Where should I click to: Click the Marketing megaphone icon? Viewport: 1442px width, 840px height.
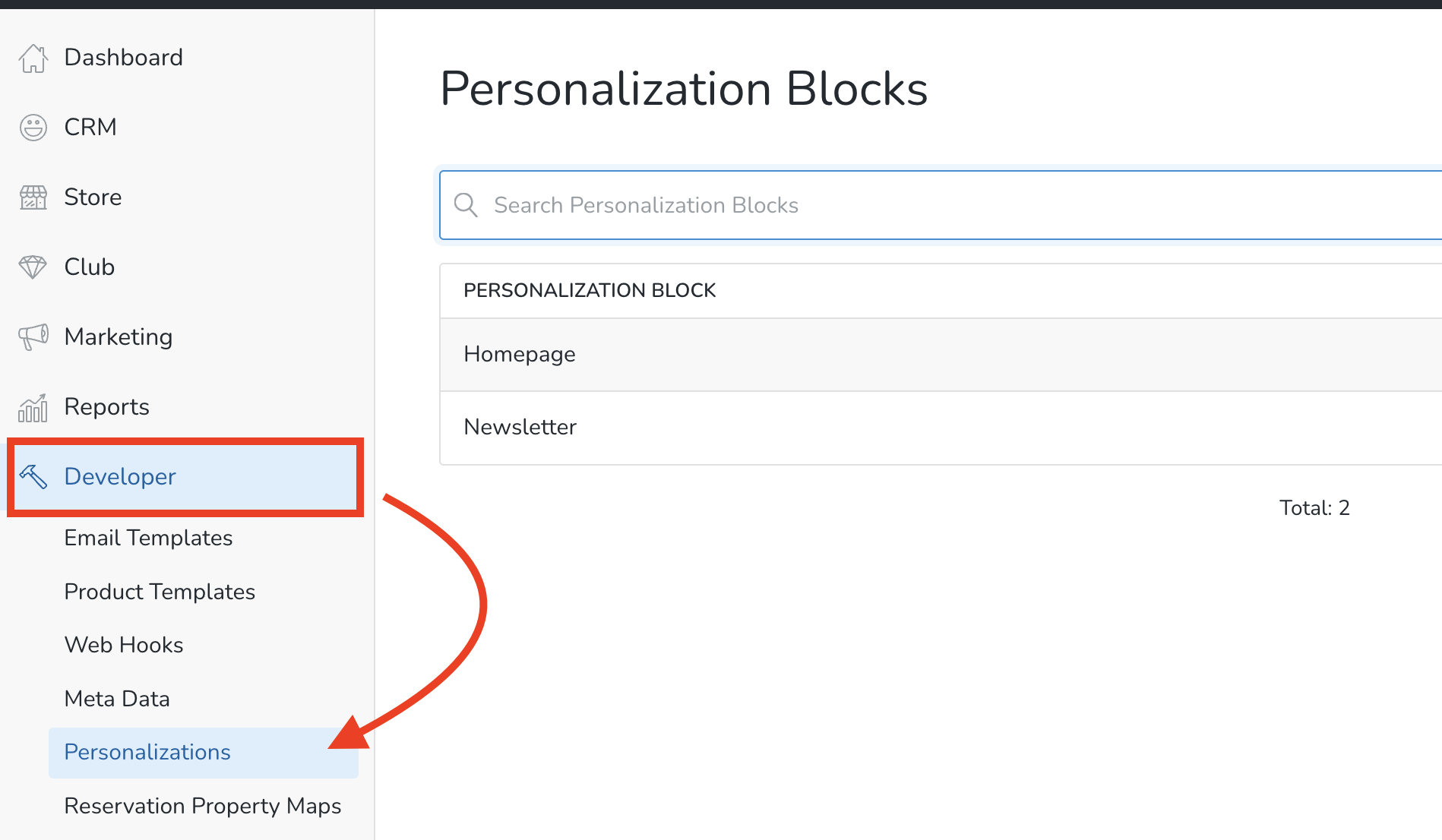(x=33, y=336)
